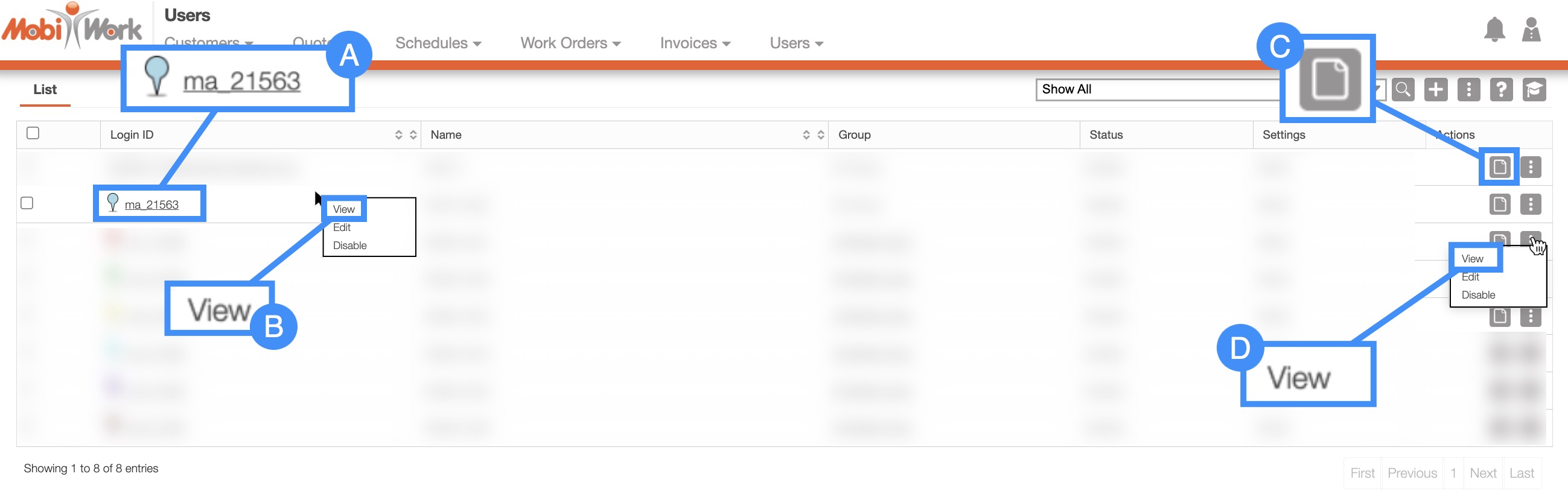Open the user profile icon

pyautogui.click(x=1530, y=30)
